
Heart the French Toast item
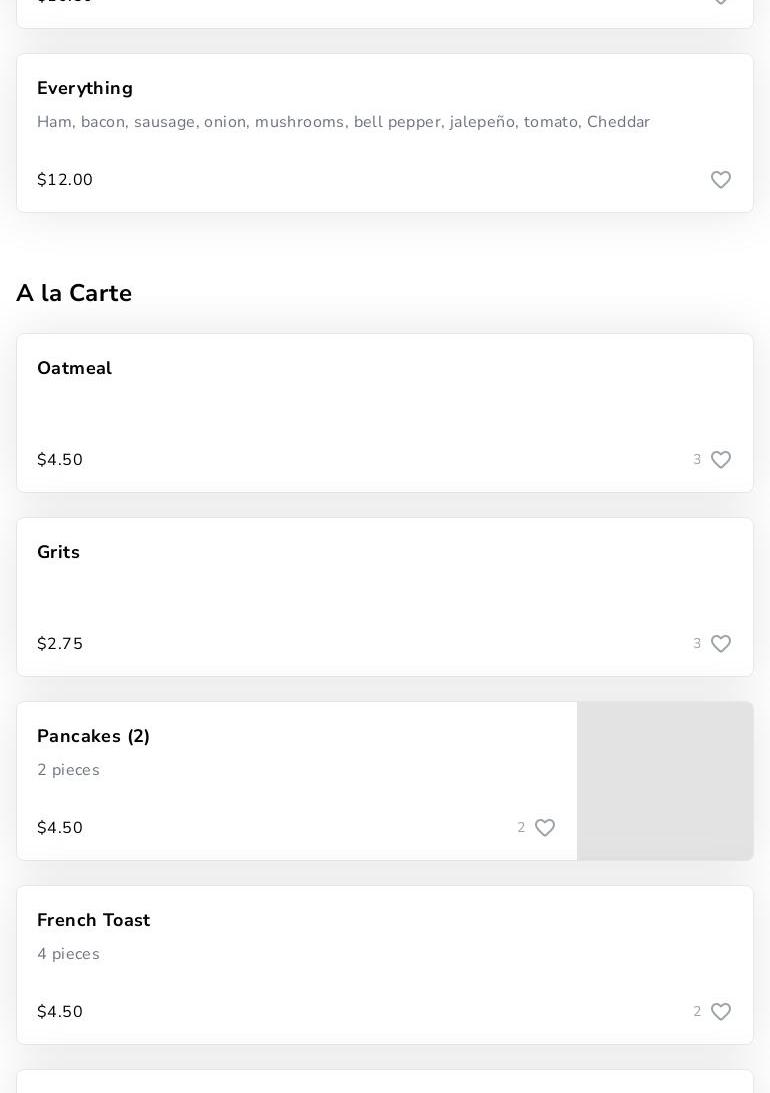721,1012
